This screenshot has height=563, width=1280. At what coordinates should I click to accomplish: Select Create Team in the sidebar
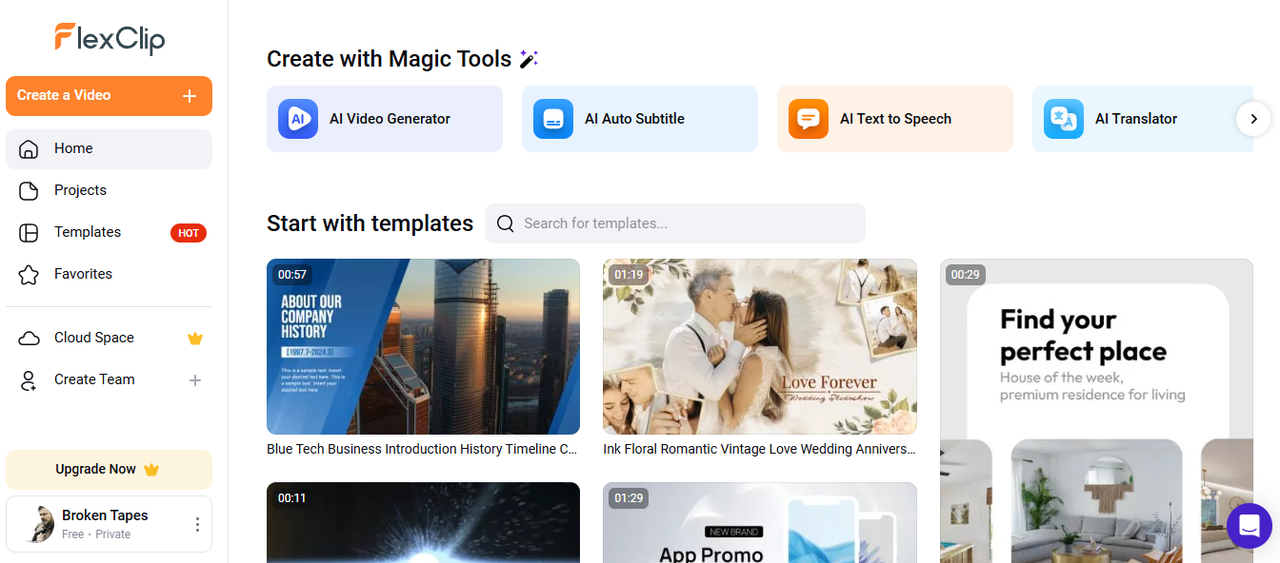point(109,380)
